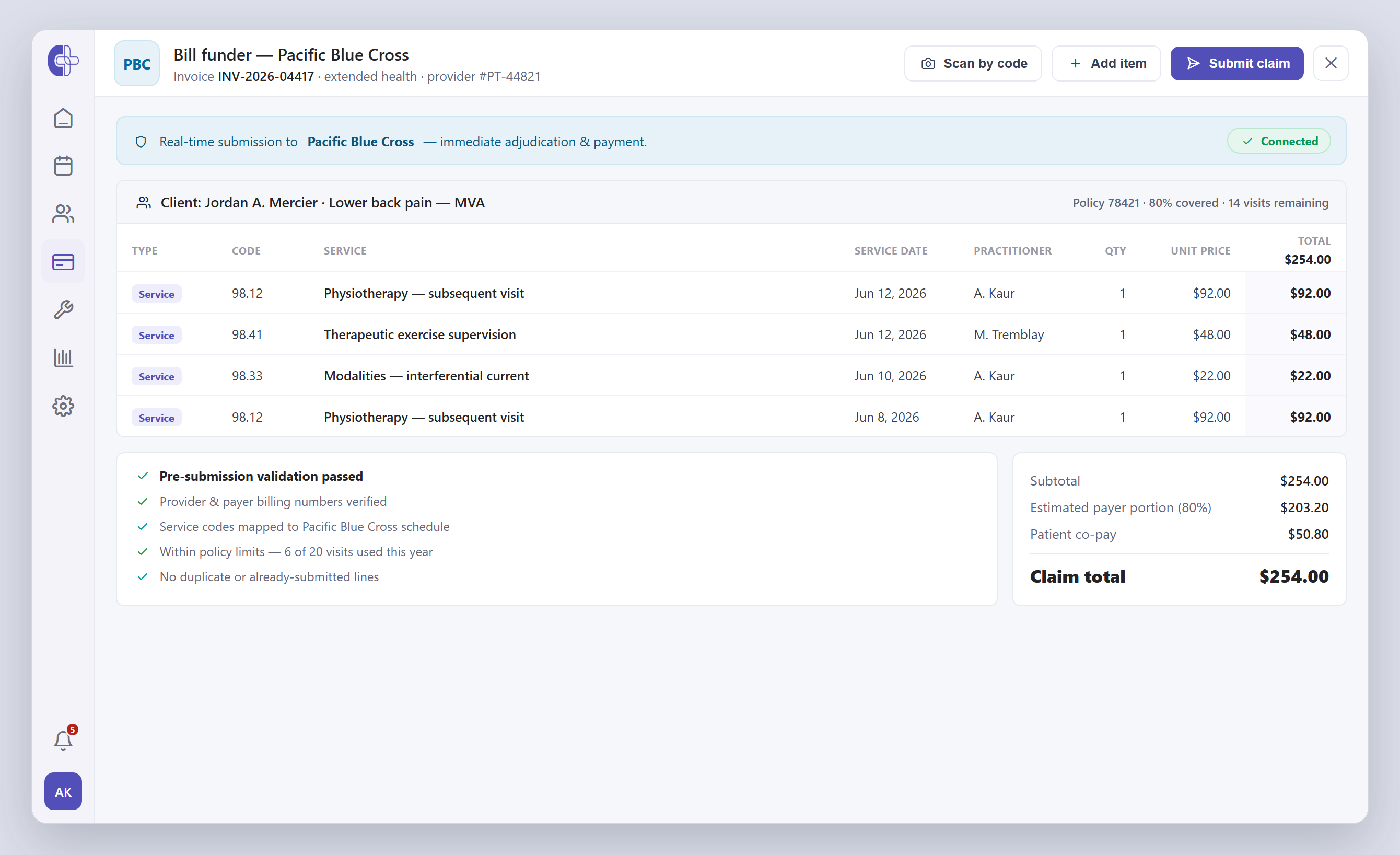
Task: Click the CODE column header
Action: (x=246, y=251)
